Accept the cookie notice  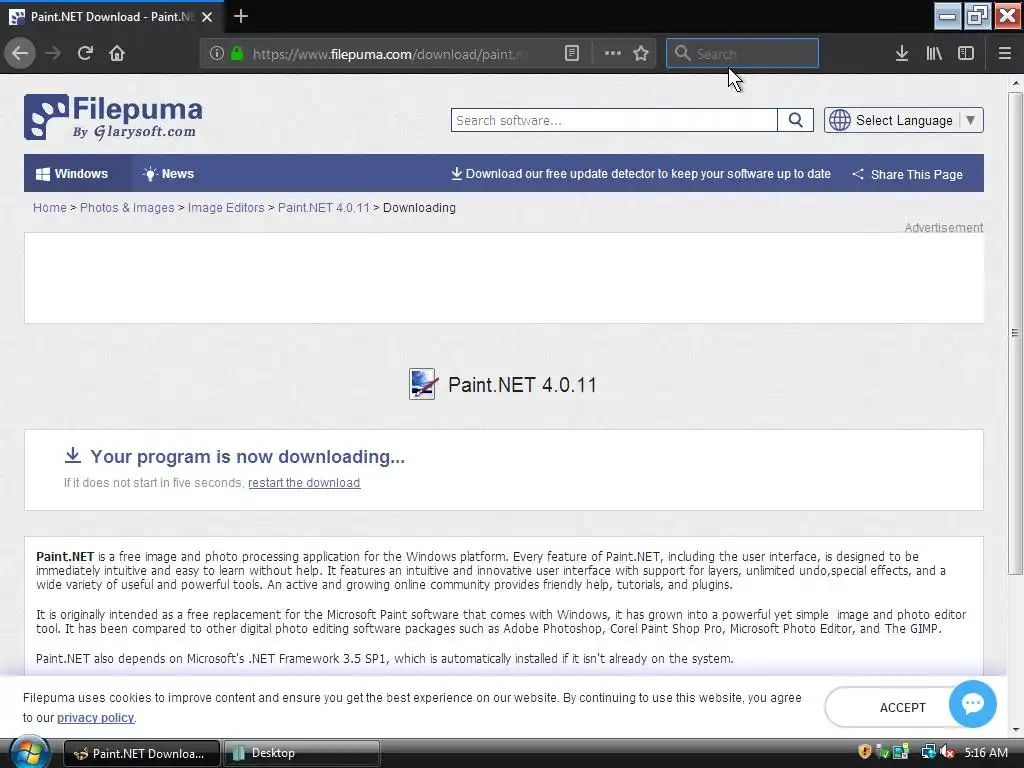(x=902, y=707)
